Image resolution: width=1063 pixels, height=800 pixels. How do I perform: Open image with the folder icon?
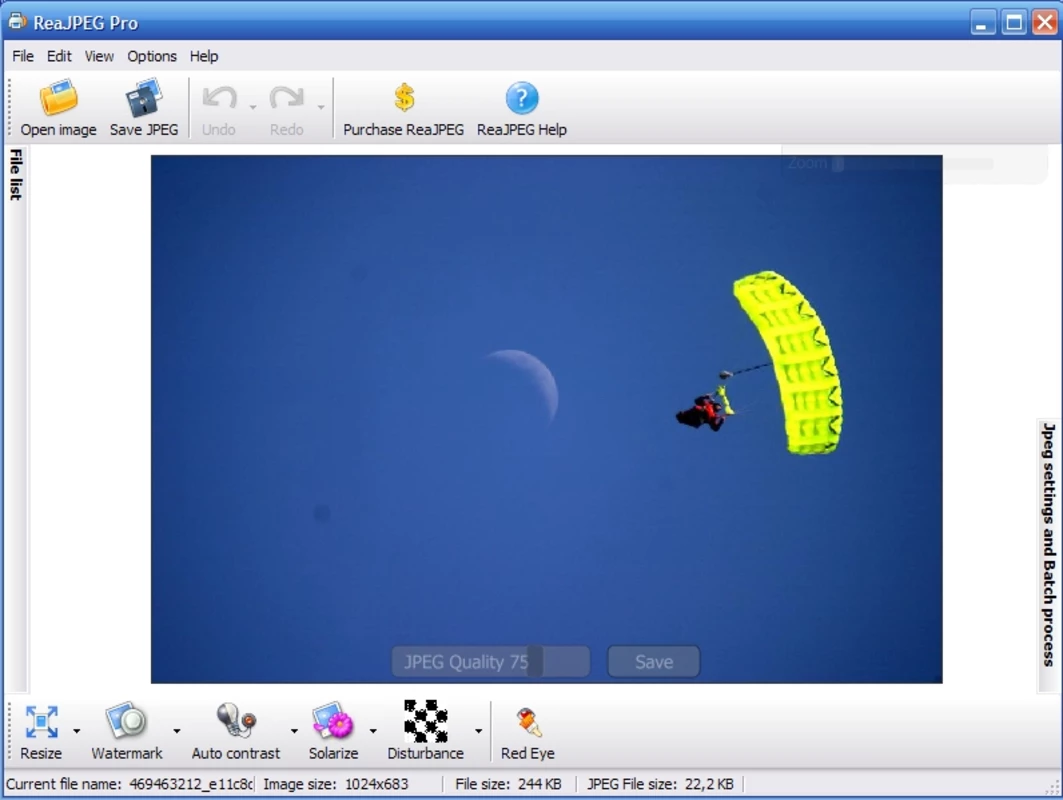[x=58, y=108]
